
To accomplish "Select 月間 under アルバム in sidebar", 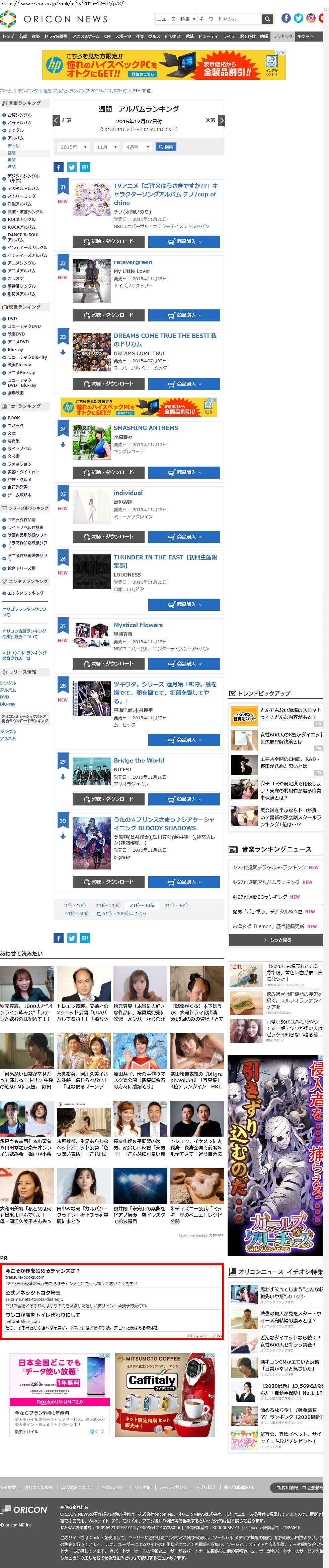I will pos(12,160).
